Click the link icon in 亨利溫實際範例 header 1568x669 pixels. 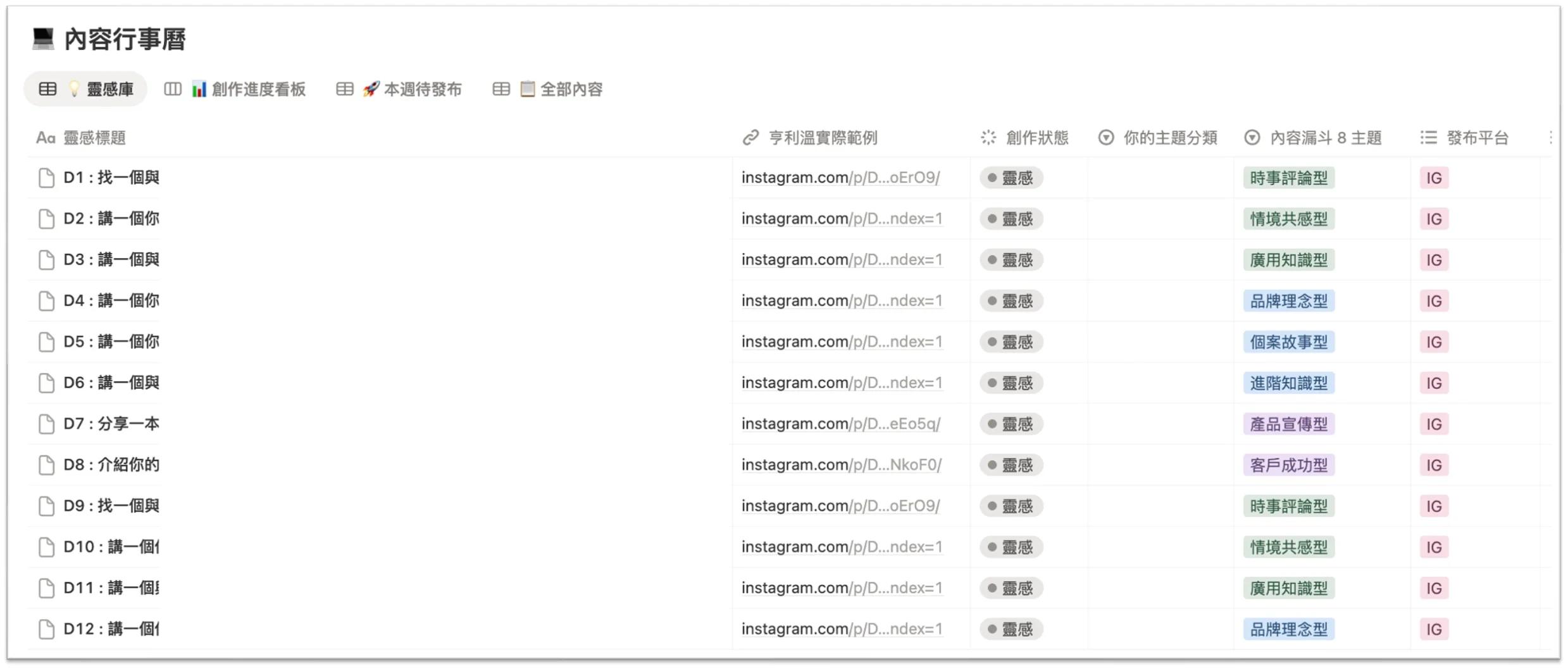pos(750,138)
